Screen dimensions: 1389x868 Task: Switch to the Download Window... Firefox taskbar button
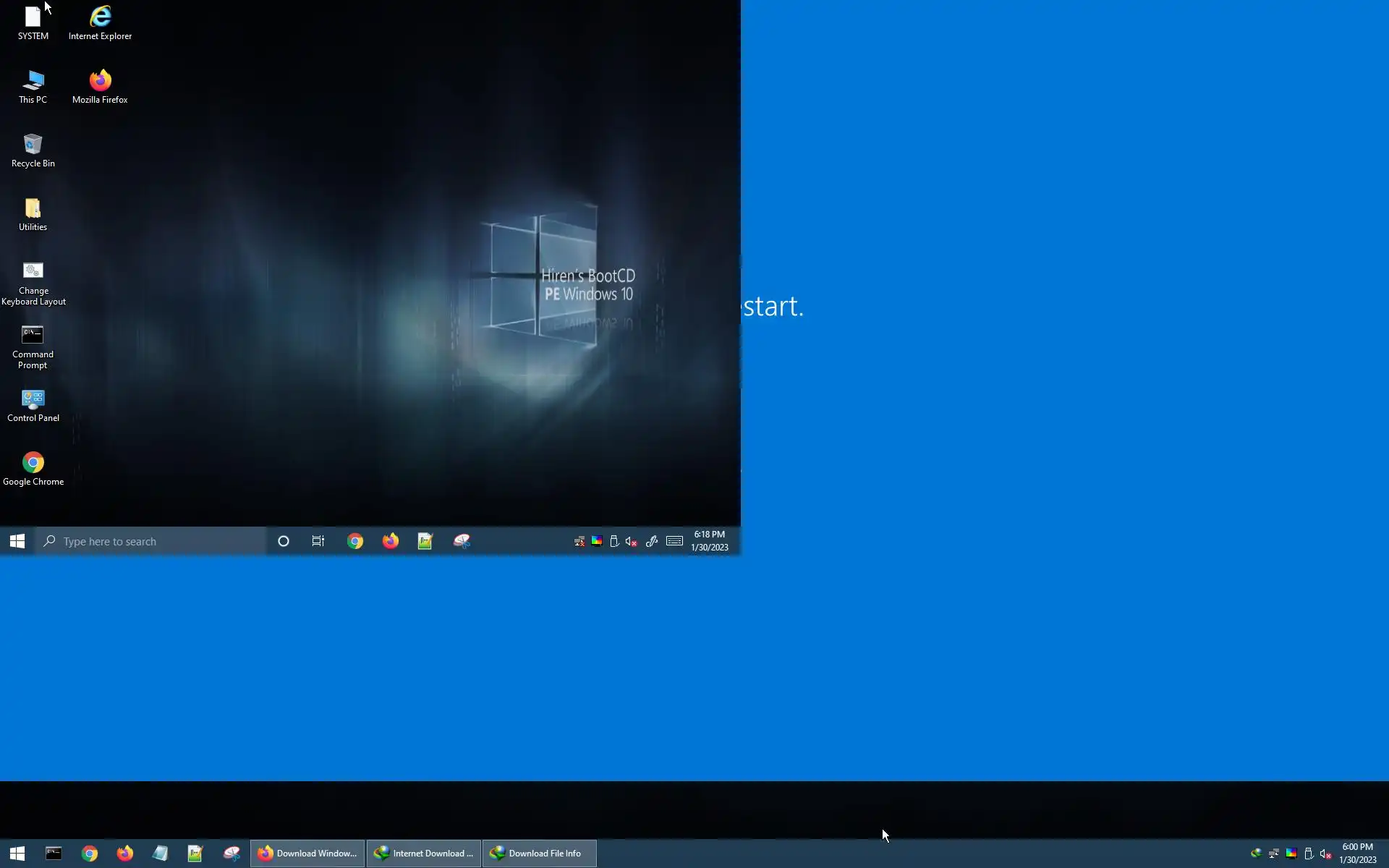(x=307, y=854)
